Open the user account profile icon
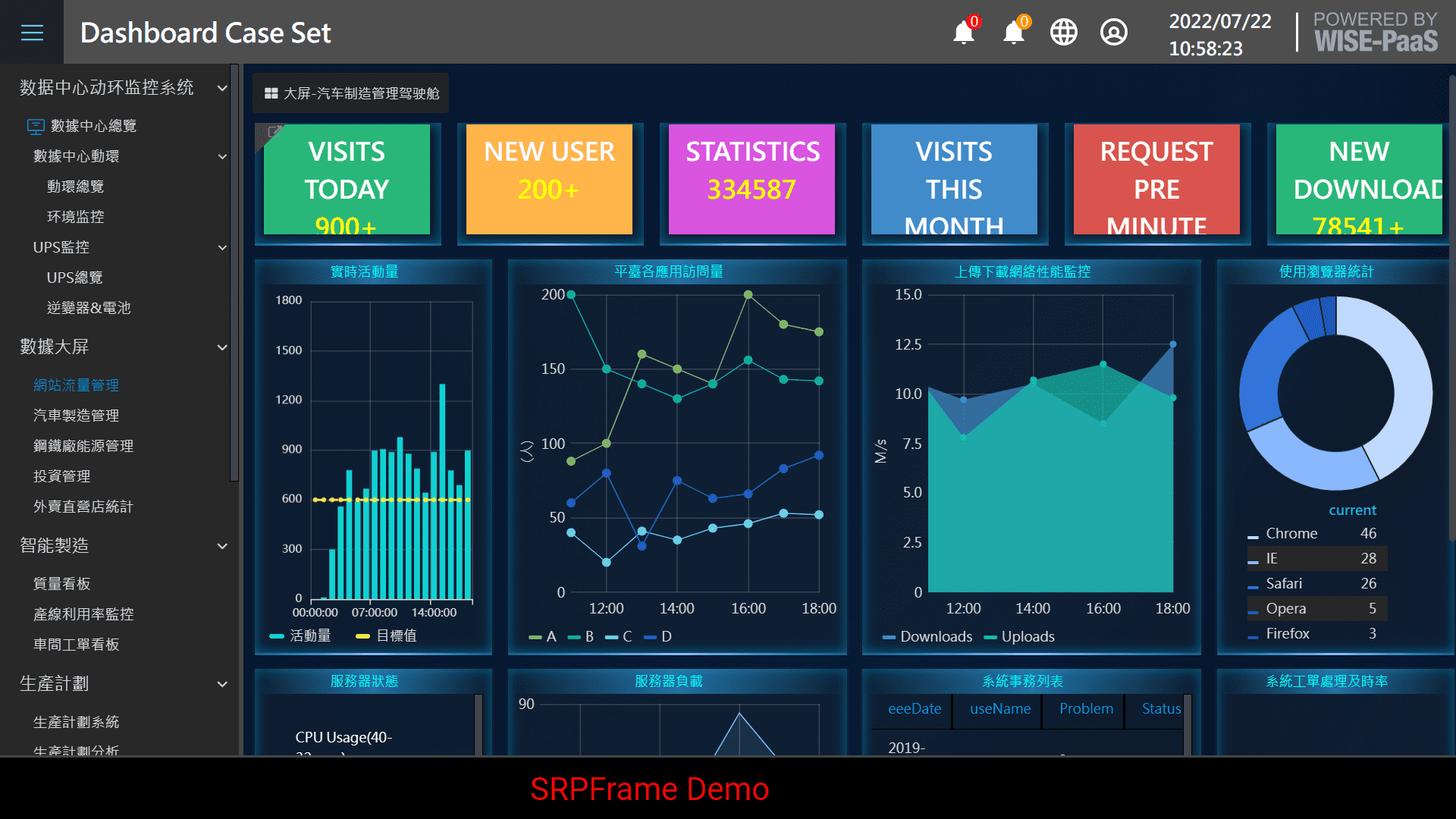 [x=1113, y=33]
